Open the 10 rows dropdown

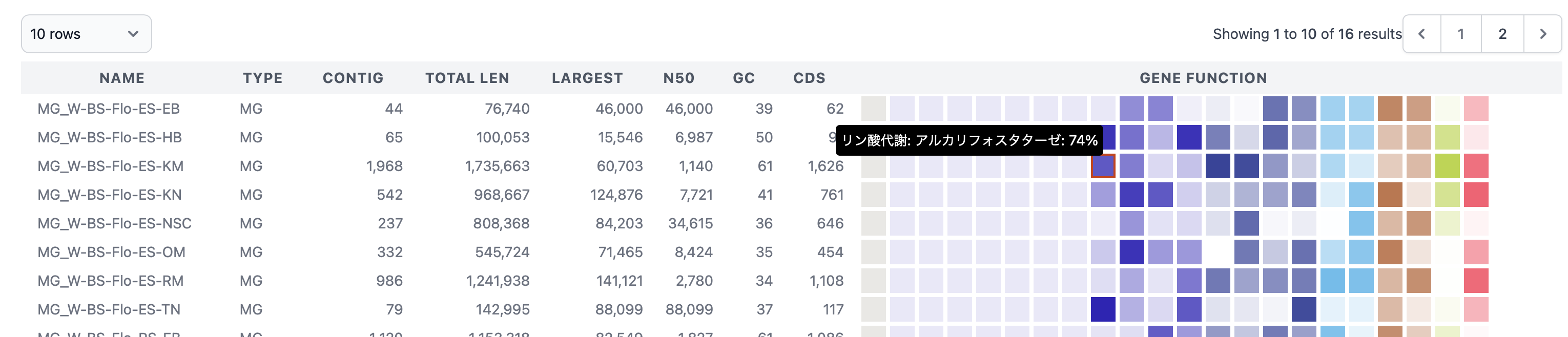coord(86,34)
